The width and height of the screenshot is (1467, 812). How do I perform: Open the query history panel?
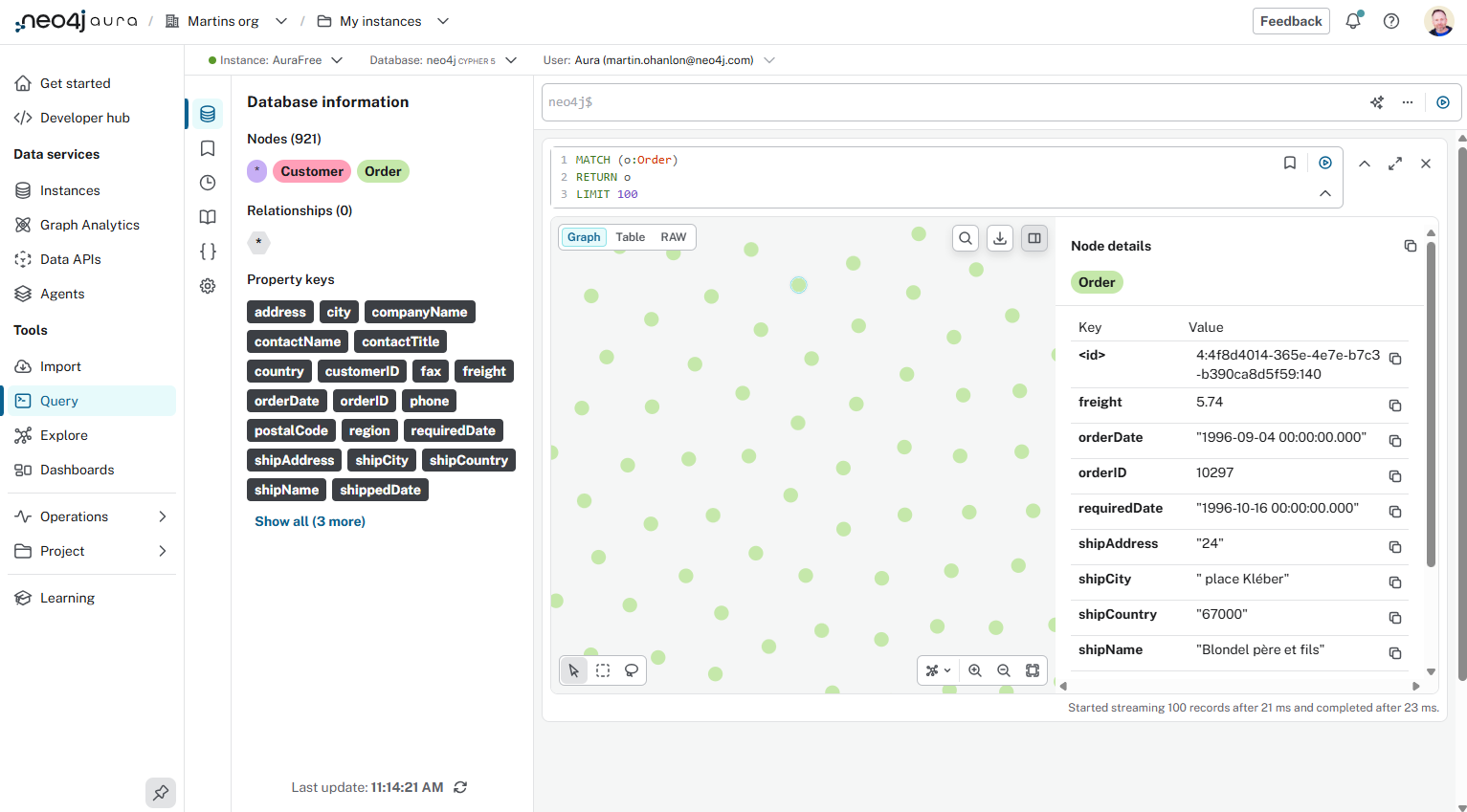pyautogui.click(x=207, y=182)
